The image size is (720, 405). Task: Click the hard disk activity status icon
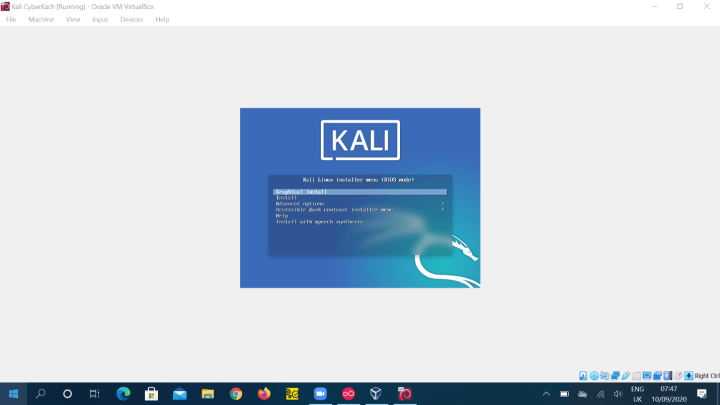pyautogui.click(x=583, y=376)
